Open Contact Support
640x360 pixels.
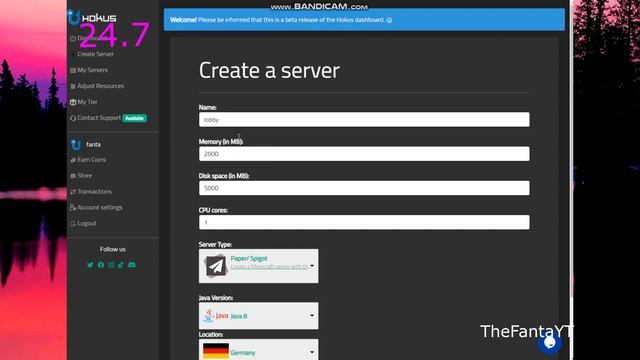pos(99,118)
